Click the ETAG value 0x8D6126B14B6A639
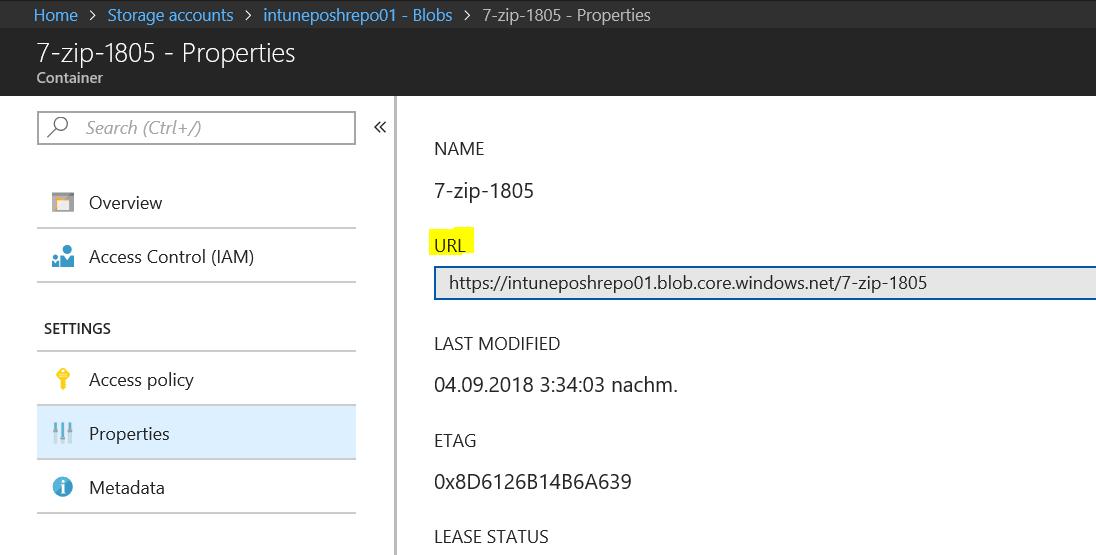This screenshot has height=555, width=1096. pyautogui.click(x=533, y=482)
